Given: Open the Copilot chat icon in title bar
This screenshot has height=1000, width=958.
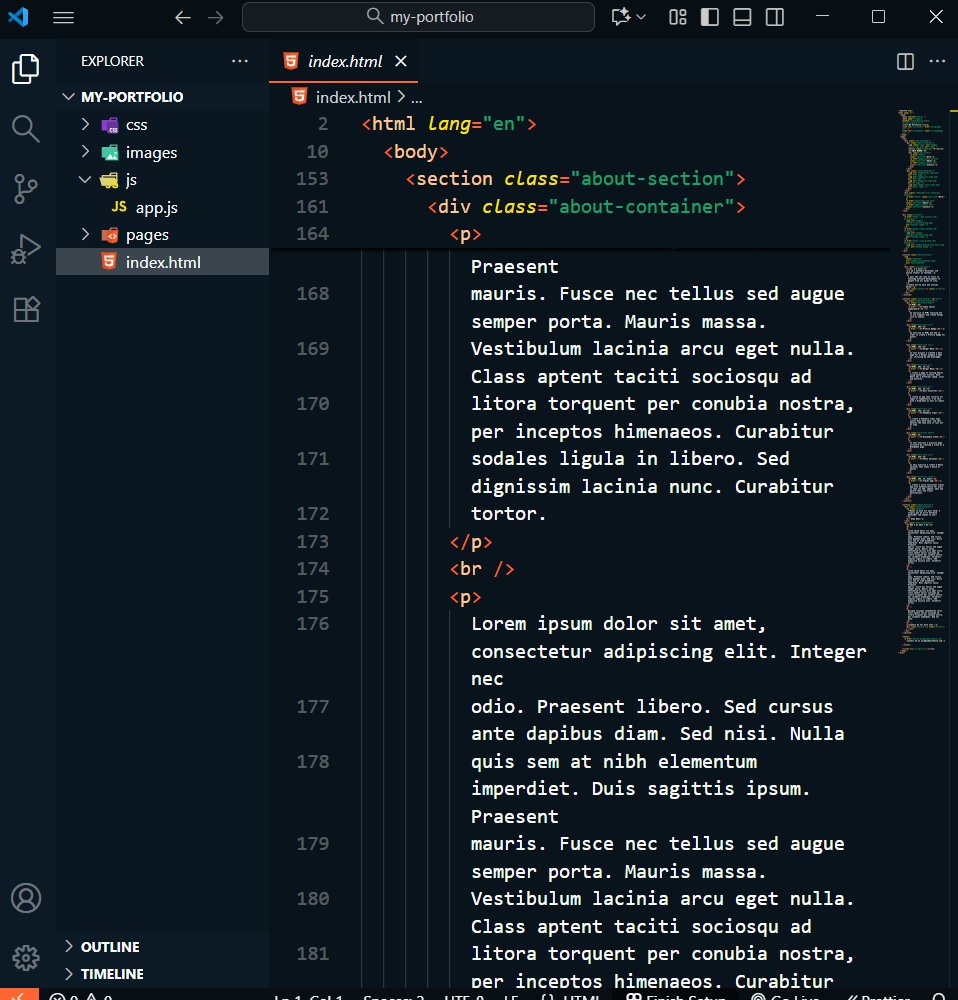Looking at the screenshot, I should pyautogui.click(x=621, y=17).
